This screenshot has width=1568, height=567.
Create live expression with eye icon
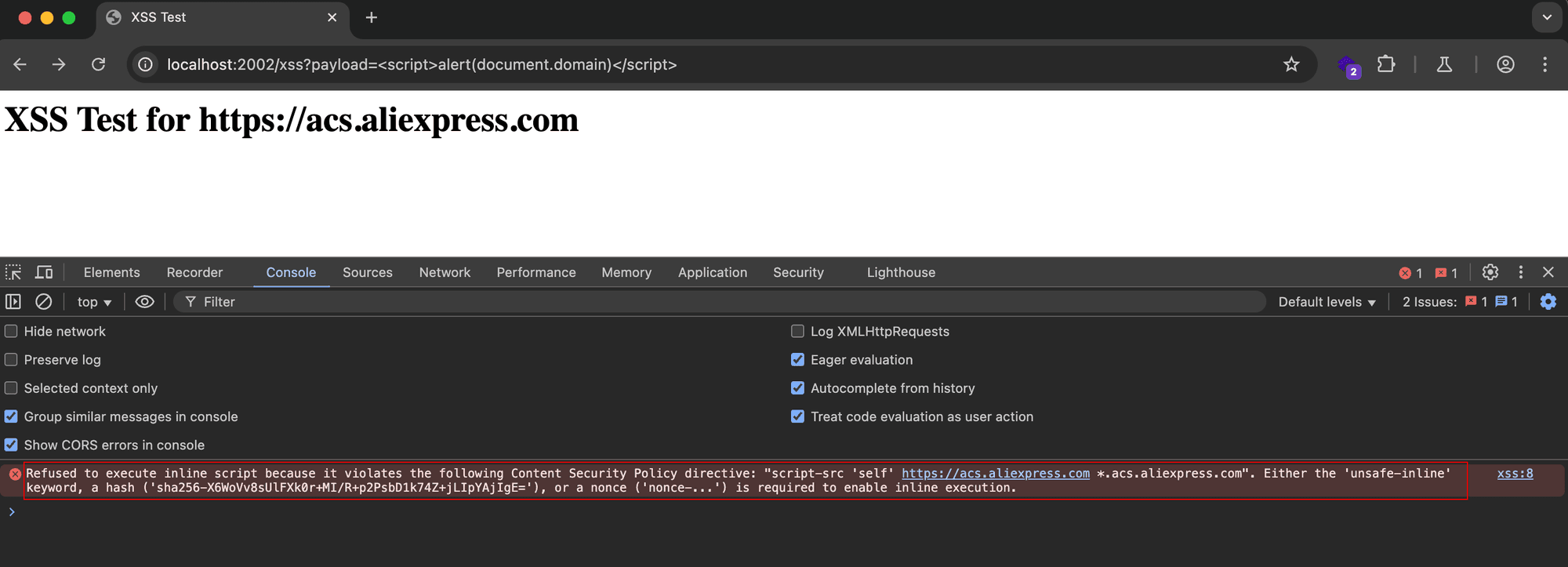click(x=144, y=302)
